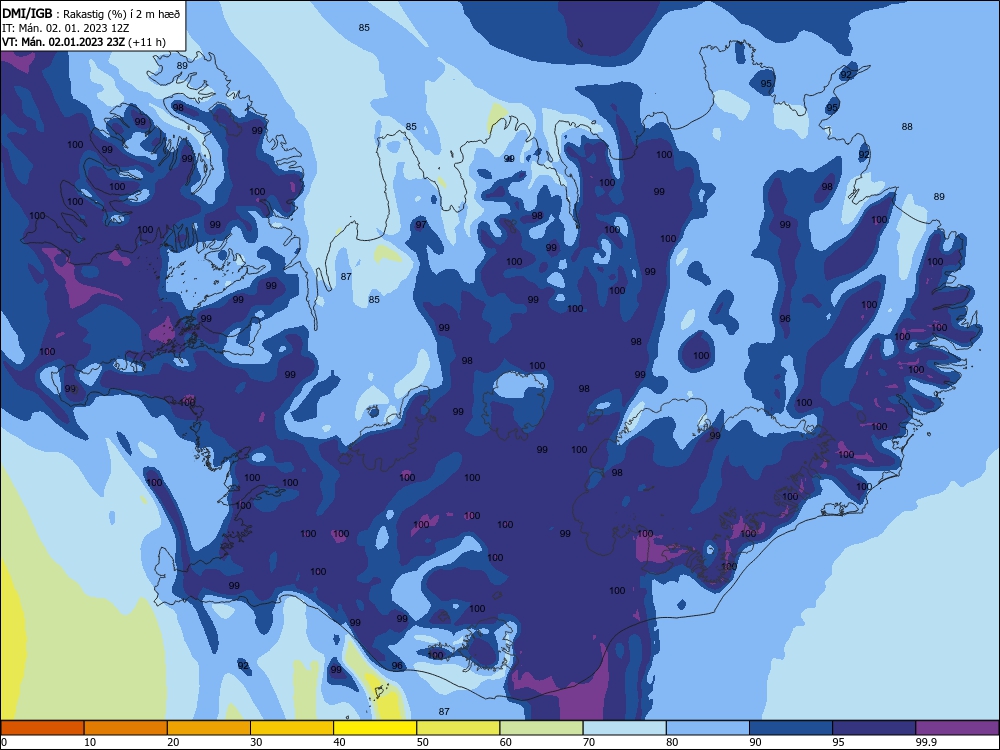Image resolution: width=1000 pixels, height=750 pixels.
Task: Pick the 40–50 bright yellow legend swatch
Action: 375,728
